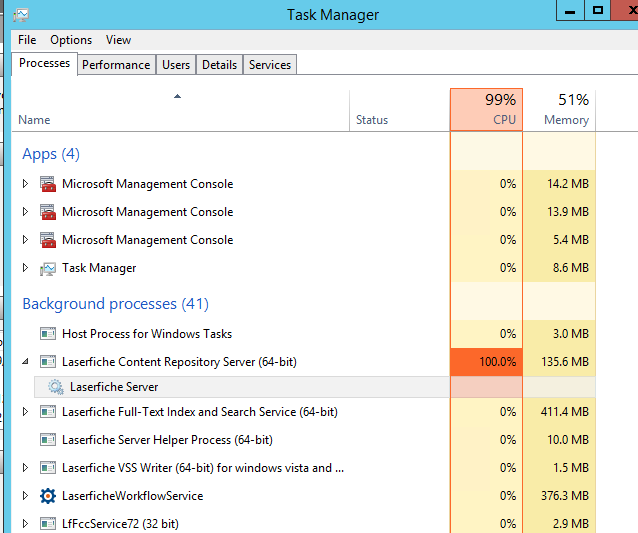Expand the Laserfiche Full-Text Index and Search Service
638x533 pixels.
pos(26,412)
